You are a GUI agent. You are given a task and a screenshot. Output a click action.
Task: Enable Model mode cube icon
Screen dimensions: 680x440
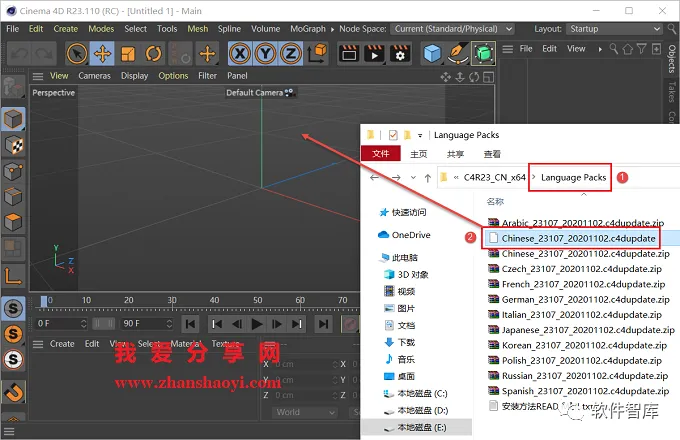coord(13,119)
